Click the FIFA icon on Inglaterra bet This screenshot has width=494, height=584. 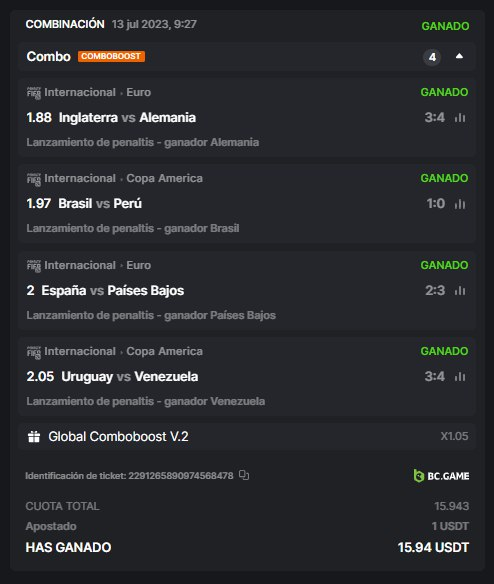pyautogui.click(x=34, y=92)
